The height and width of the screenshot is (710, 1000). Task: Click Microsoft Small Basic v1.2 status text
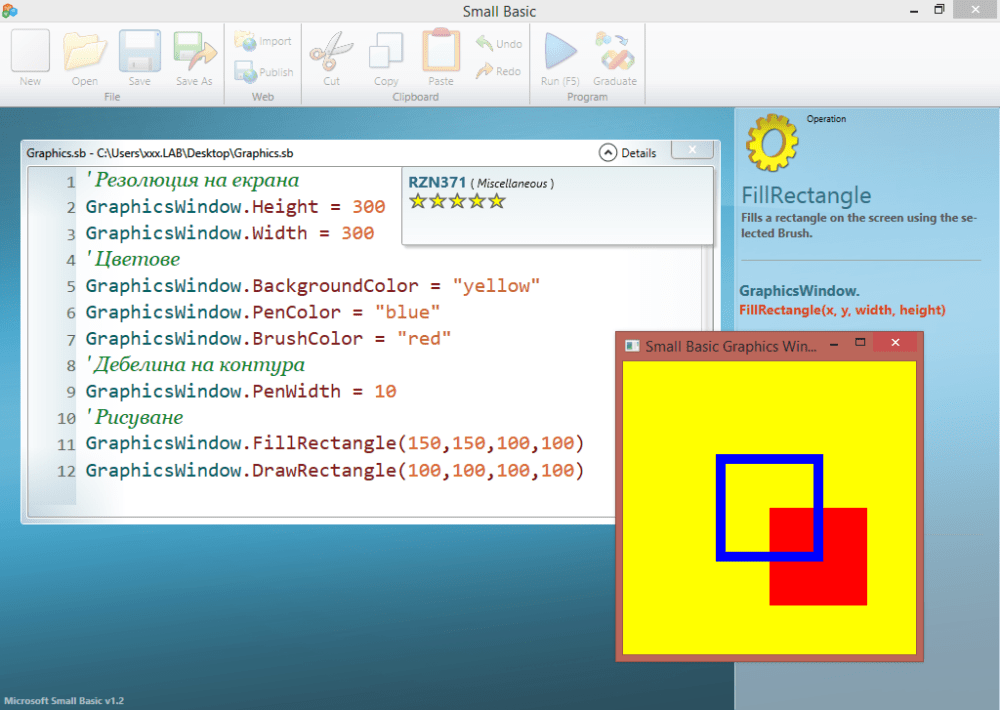(x=64, y=700)
